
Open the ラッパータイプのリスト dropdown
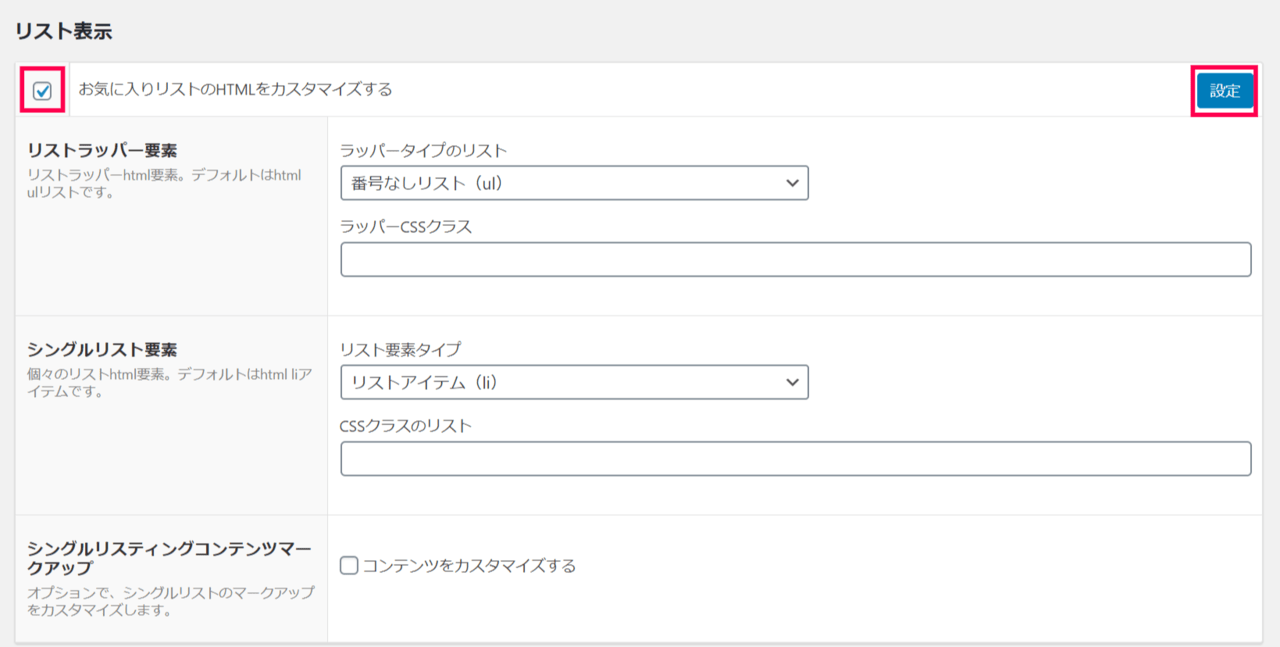tap(574, 183)
